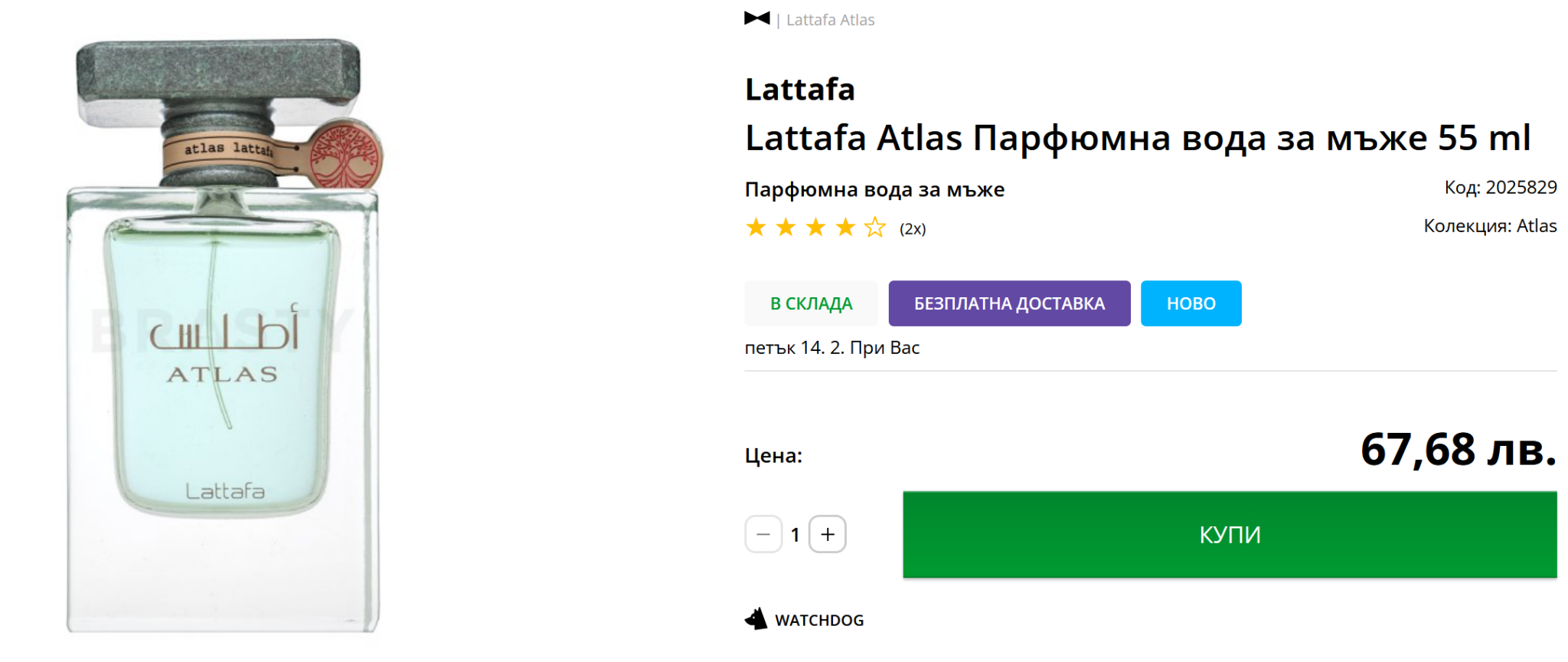Open the WATCHDOG price alert link
This screenshot has height=662, width=1568.
pos(818,620)
